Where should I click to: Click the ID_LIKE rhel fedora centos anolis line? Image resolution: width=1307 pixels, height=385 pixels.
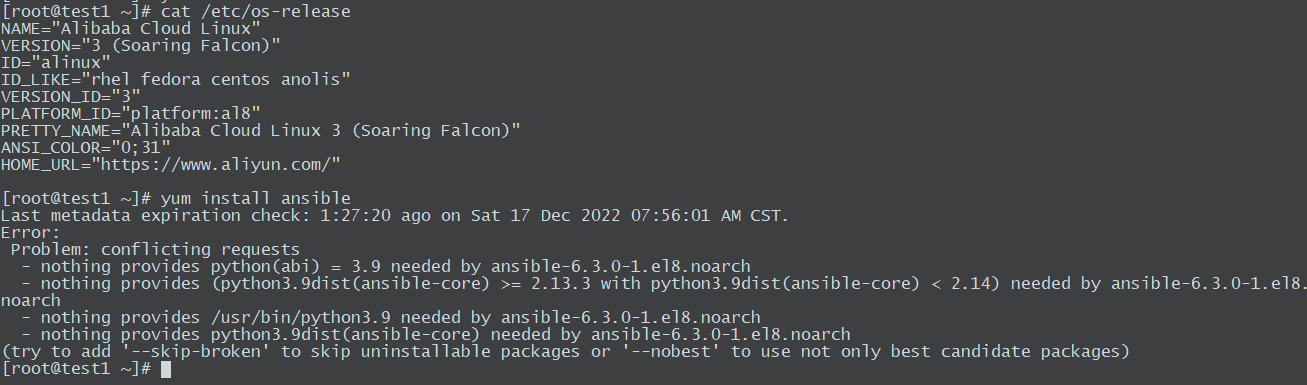coord(175,79)
